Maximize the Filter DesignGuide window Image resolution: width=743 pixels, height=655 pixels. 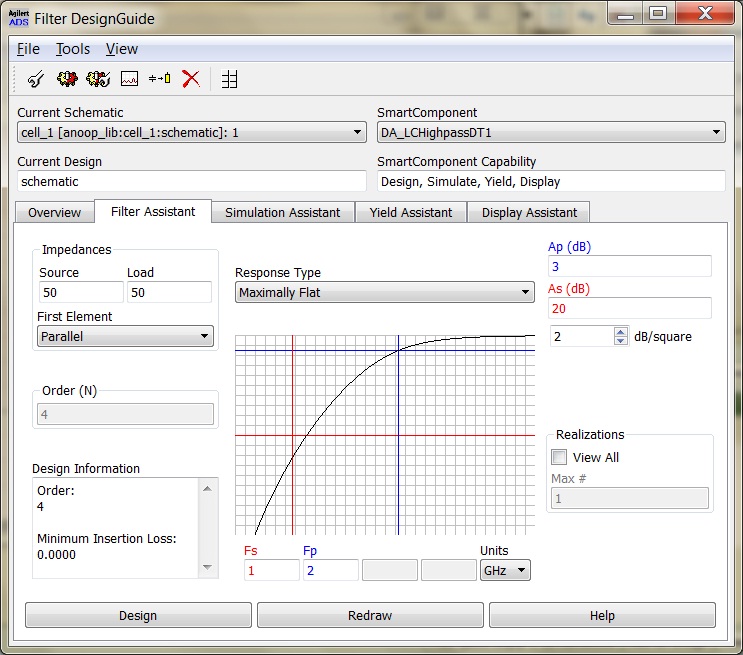click(x=658, y=13)
